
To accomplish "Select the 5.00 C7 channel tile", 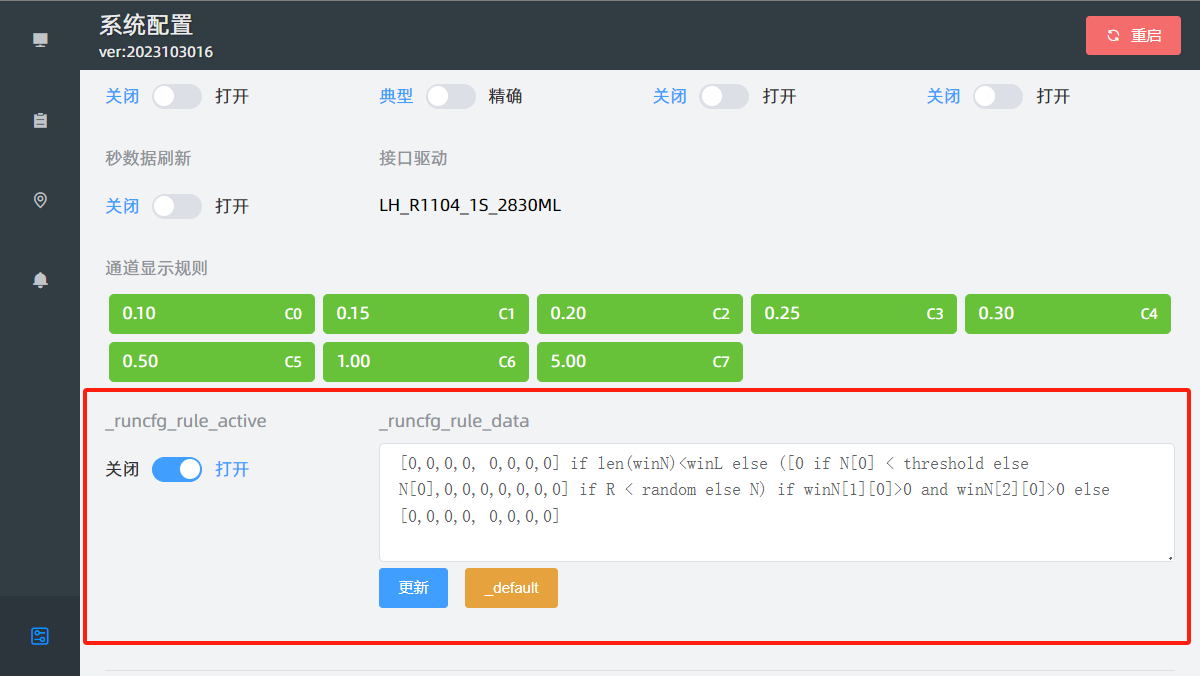I will [x=640, y=362].
